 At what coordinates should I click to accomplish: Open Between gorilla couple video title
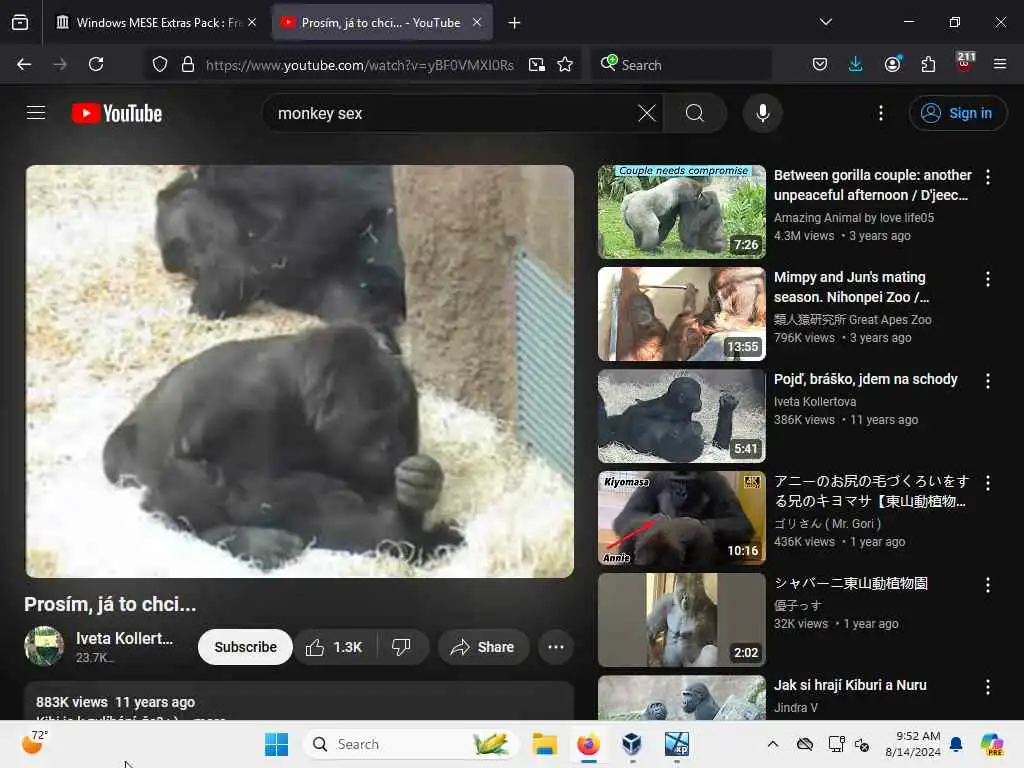(872, 185)
